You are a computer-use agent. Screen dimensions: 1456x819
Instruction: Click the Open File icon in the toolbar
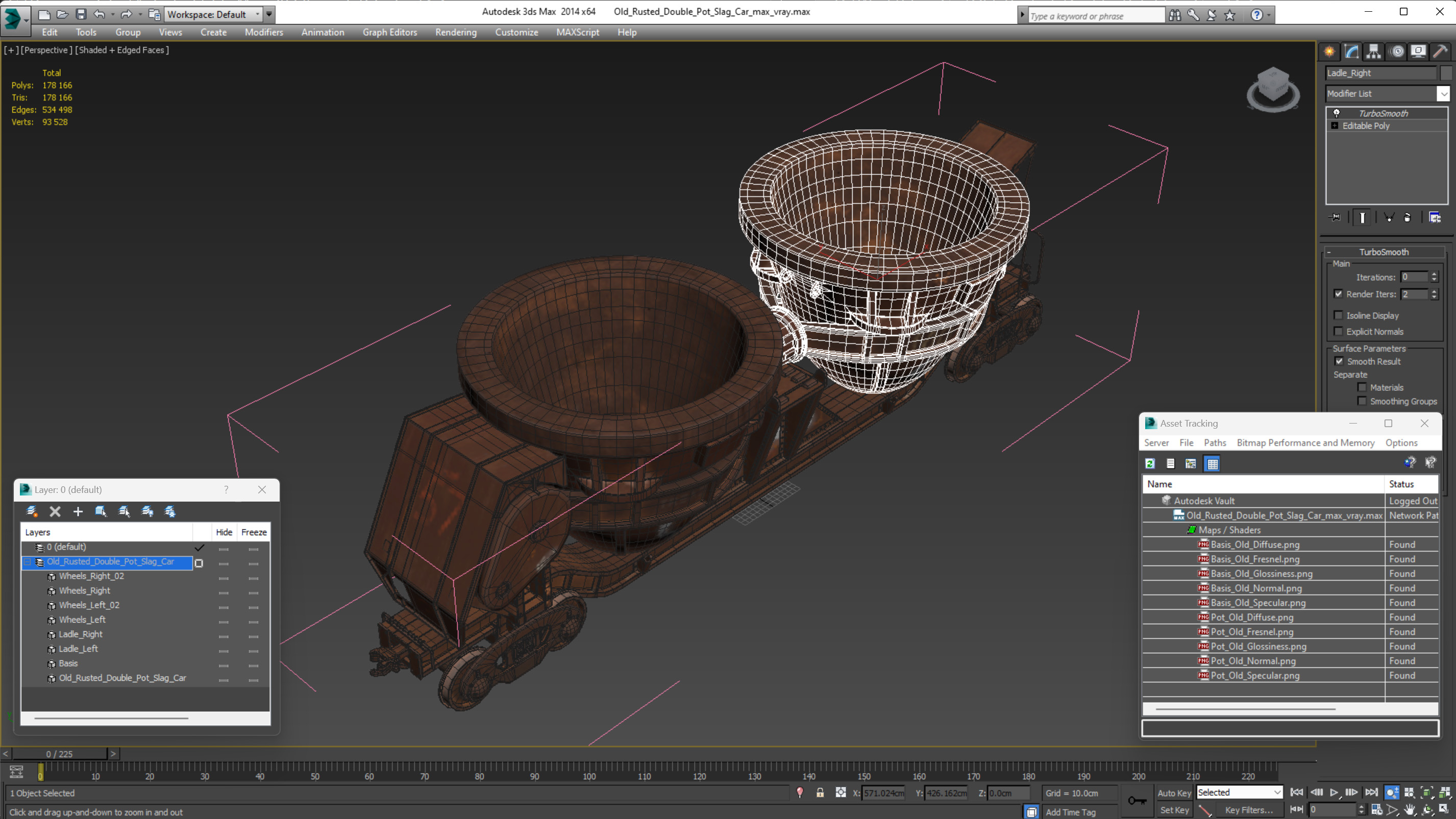(x=63, y=14)
